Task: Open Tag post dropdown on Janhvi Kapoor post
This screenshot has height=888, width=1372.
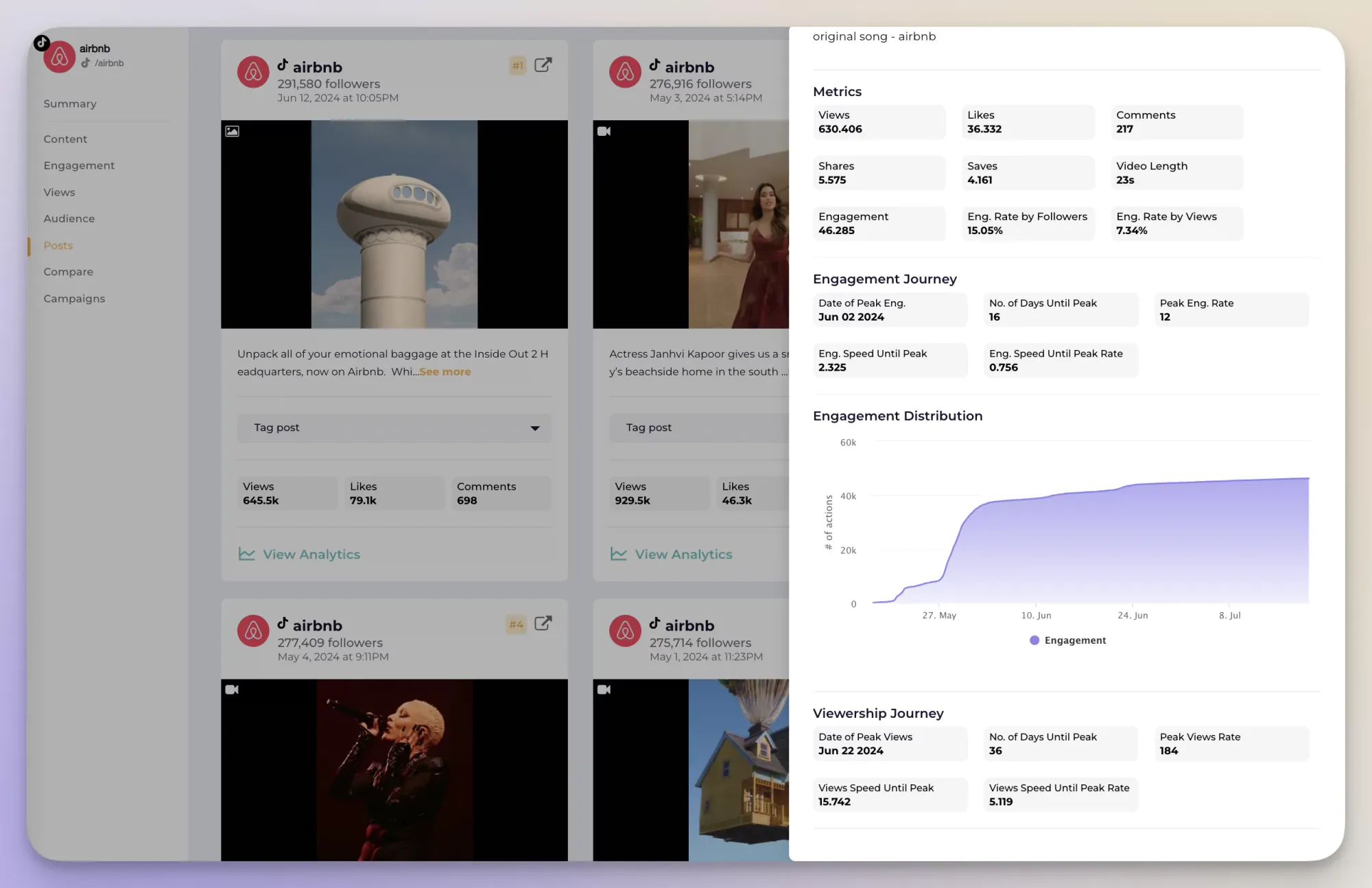Action: (x=699, y=428)
